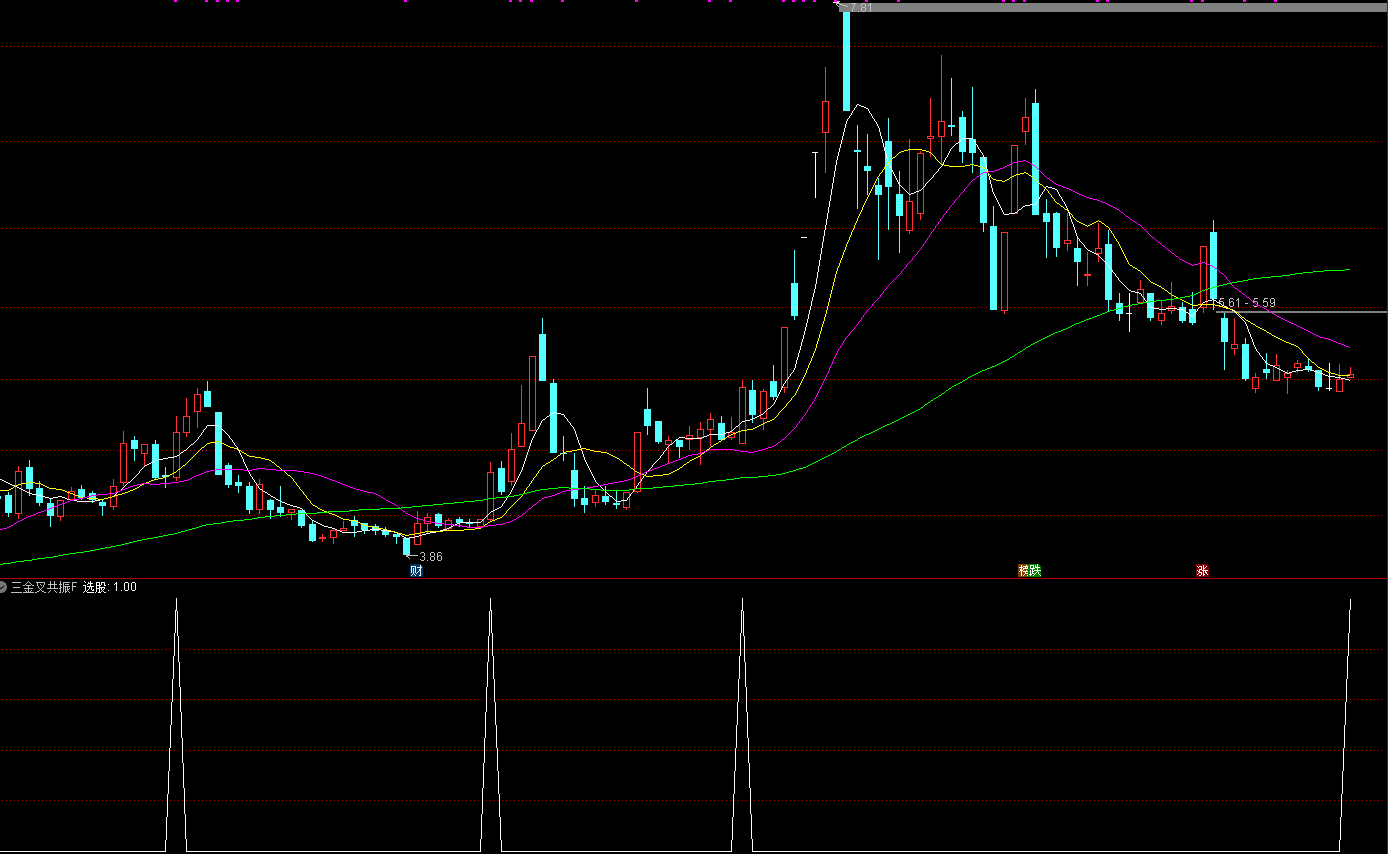Click the blue 财 financial event marker

416,571
